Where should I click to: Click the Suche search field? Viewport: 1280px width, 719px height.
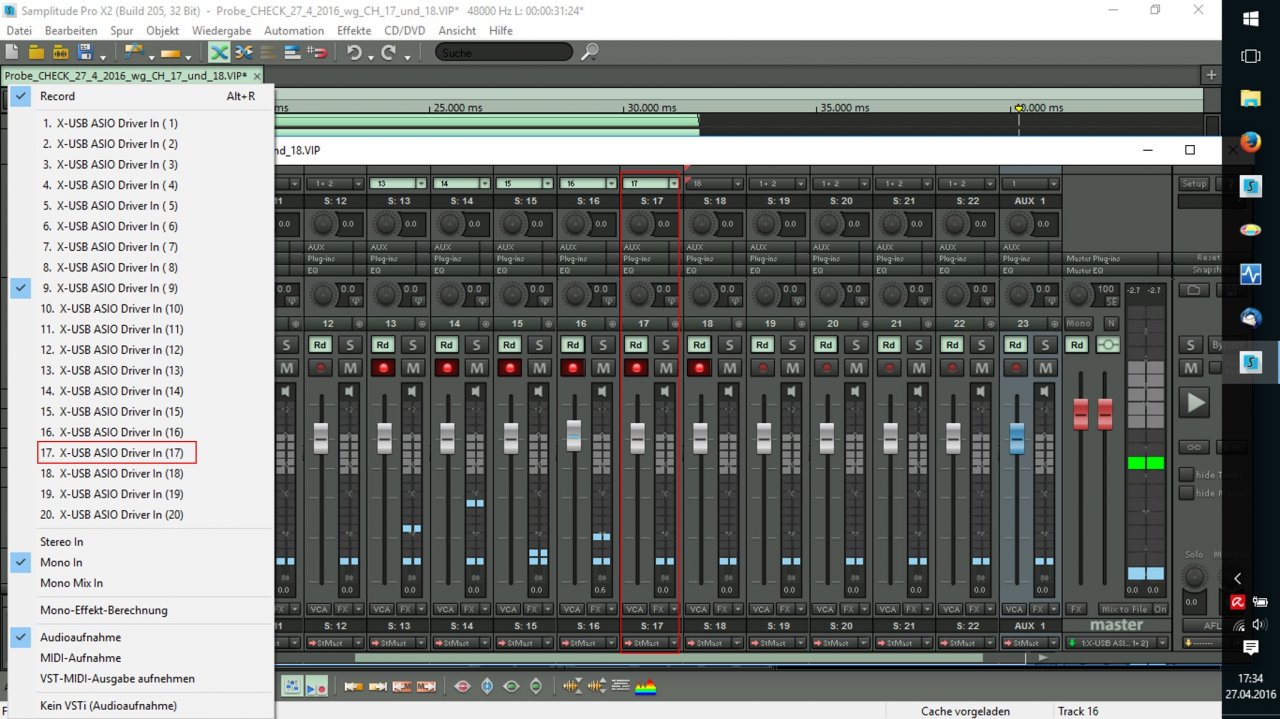504,52
